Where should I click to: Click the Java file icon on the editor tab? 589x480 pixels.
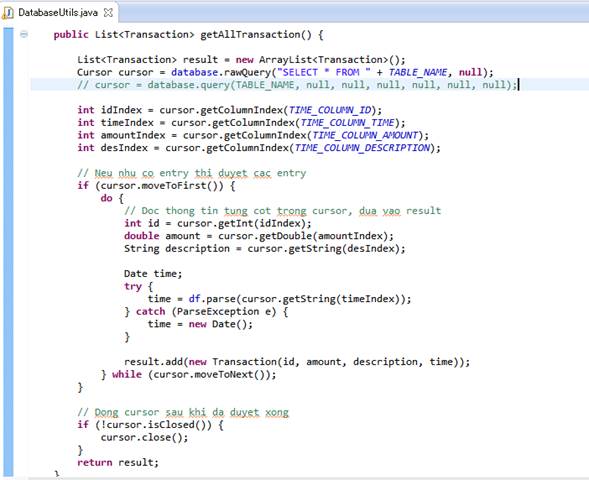(x=8, y=13)
